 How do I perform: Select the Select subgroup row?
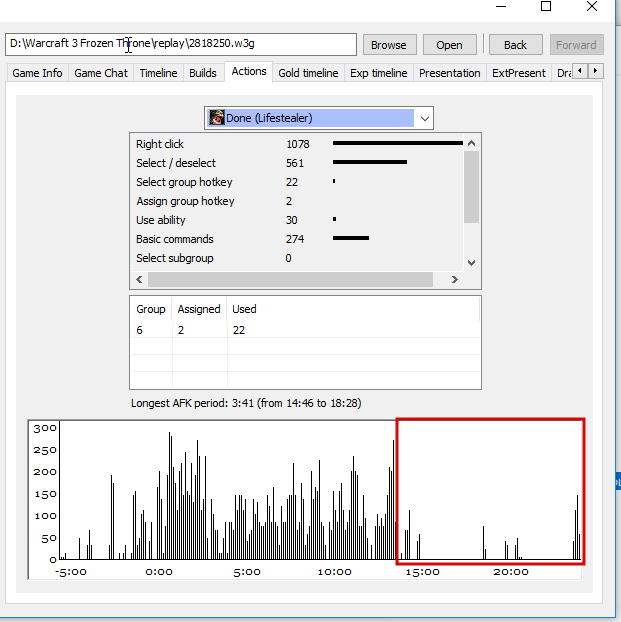pyautogui.click(x=297, y=258)
